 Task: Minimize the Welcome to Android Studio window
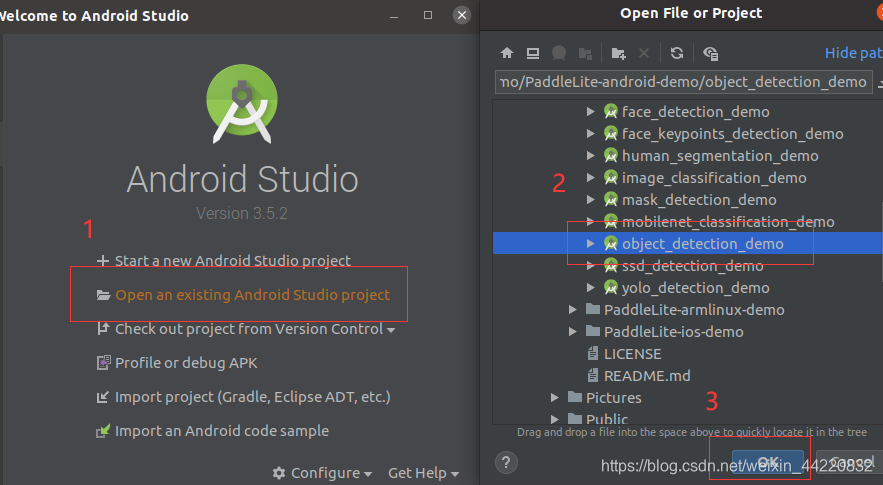[x=394, y=16]
